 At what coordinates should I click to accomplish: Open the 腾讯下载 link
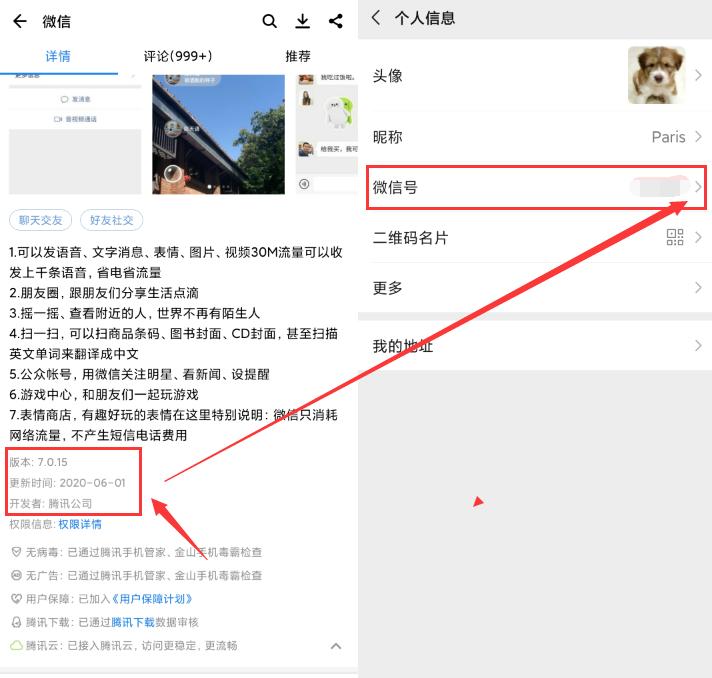(x=133, y=622)
